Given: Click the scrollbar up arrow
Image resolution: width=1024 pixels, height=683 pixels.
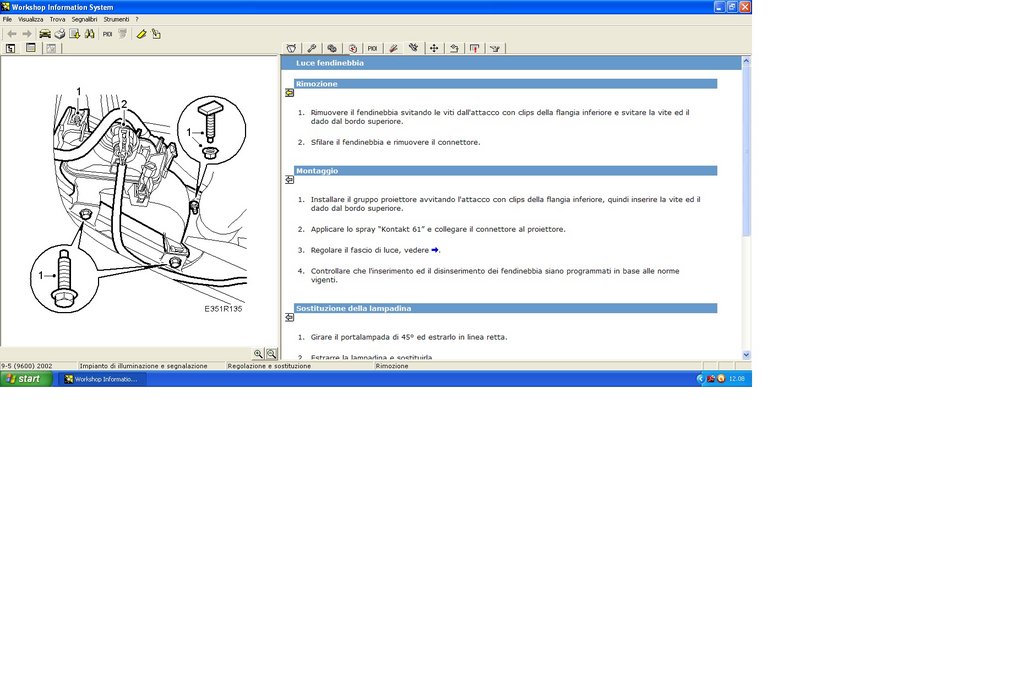Looking at the screenshot, I should click(746, 61).
